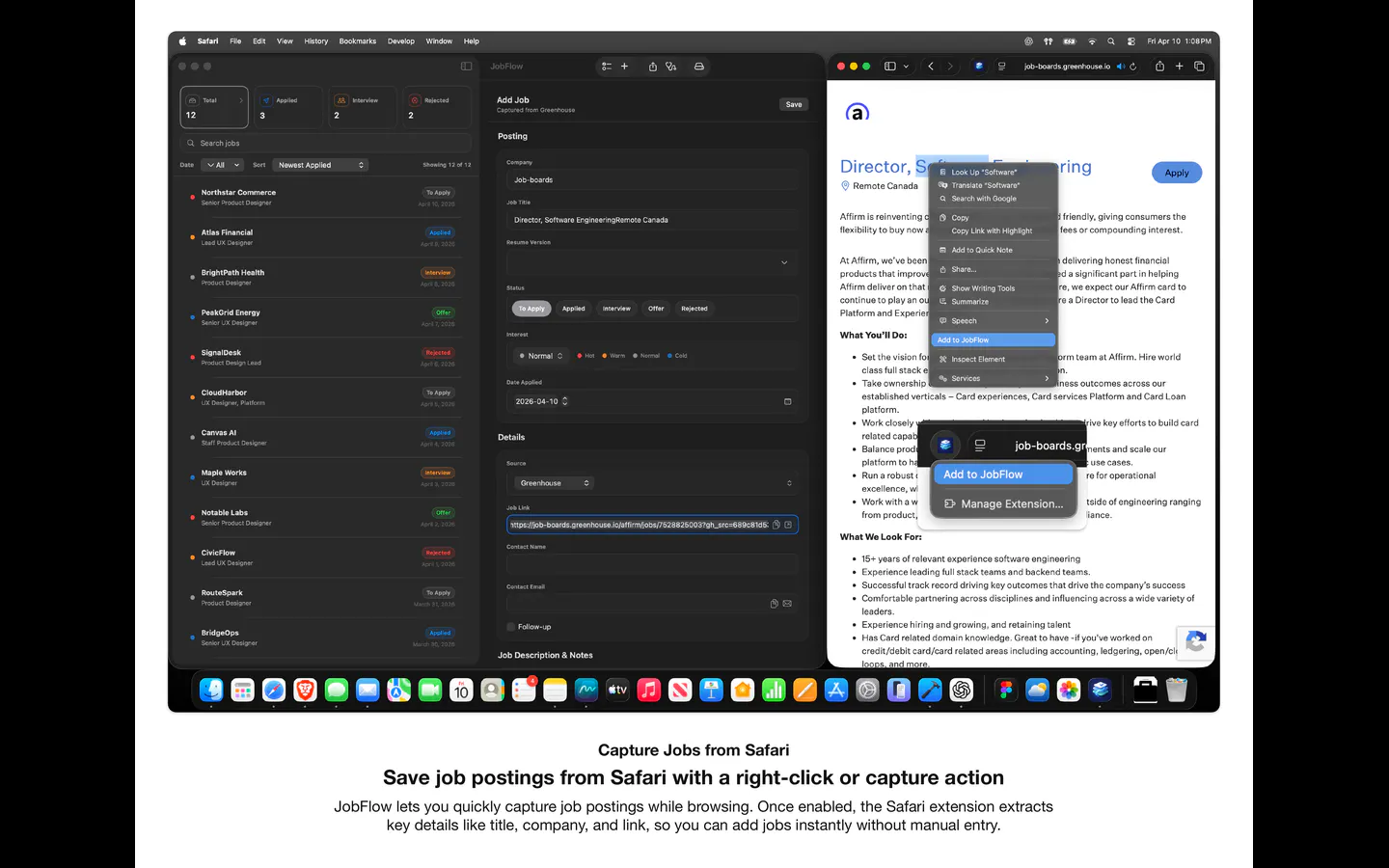Click Add to JobFlow in the extension popup

coord(1003,475)
